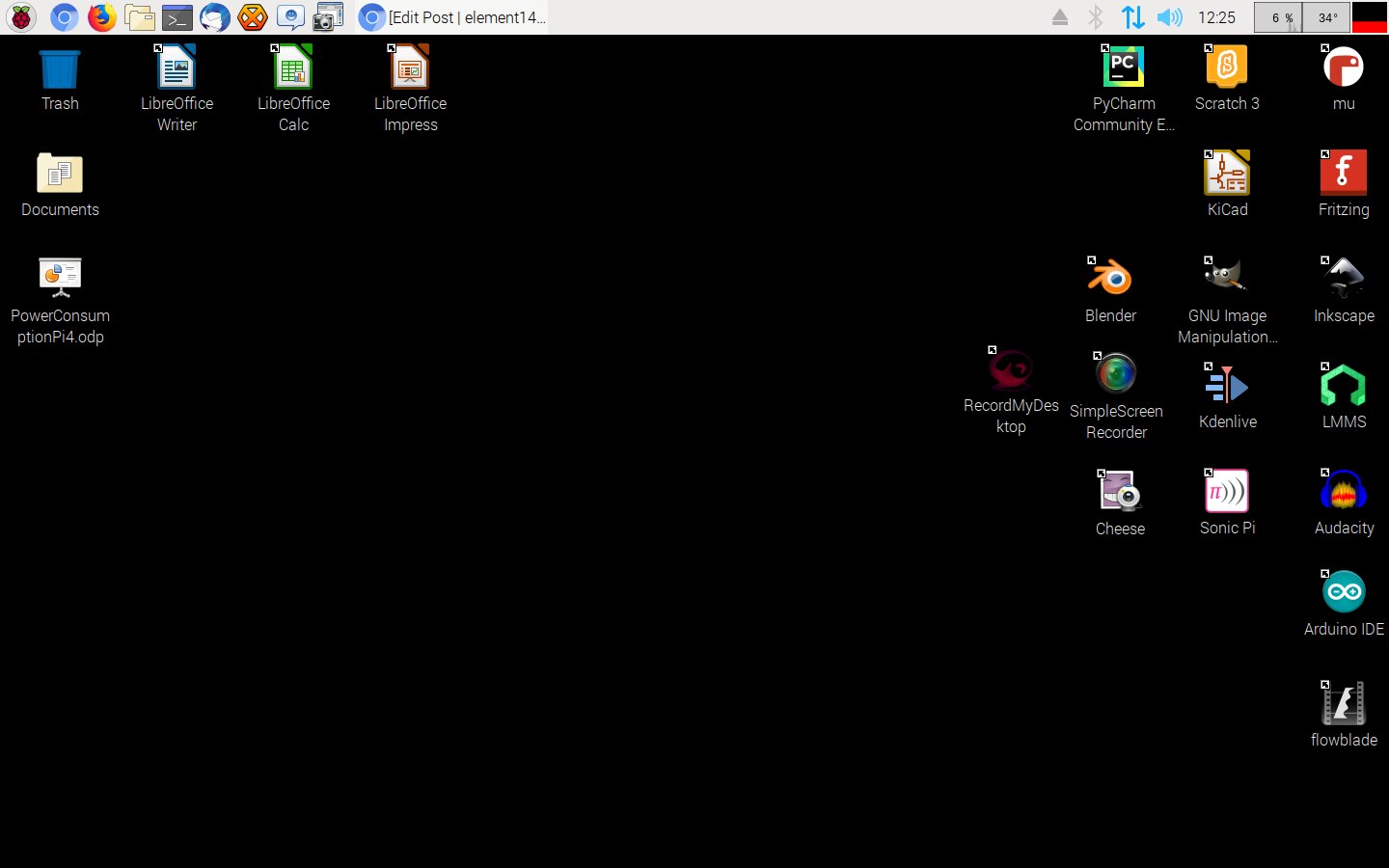This screenshot has width=1389, height=868.
Task: Click the temperature monitor showing 34°
Action: [x=1326, y=17]
